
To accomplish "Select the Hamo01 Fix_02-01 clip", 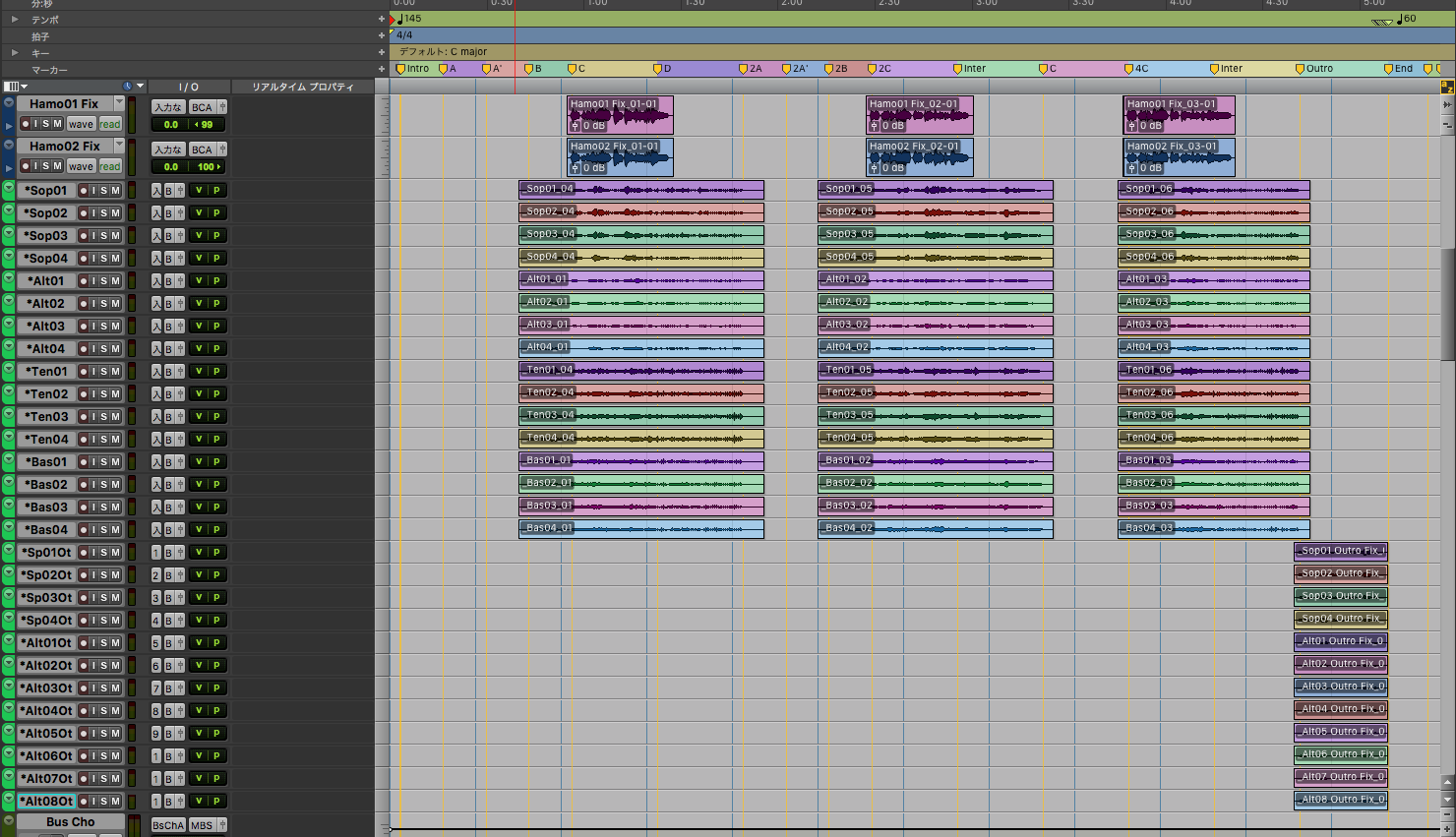I will [x=920, y=115].
